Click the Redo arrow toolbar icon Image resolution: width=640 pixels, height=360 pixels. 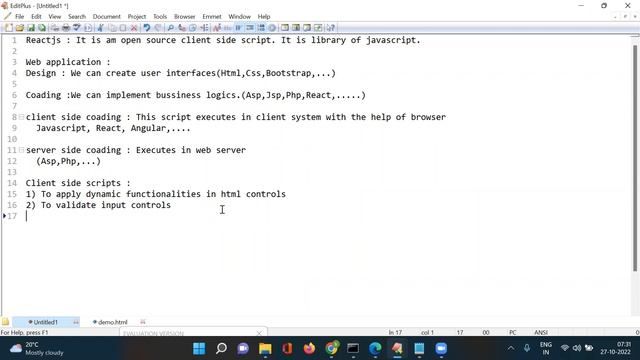158,28
